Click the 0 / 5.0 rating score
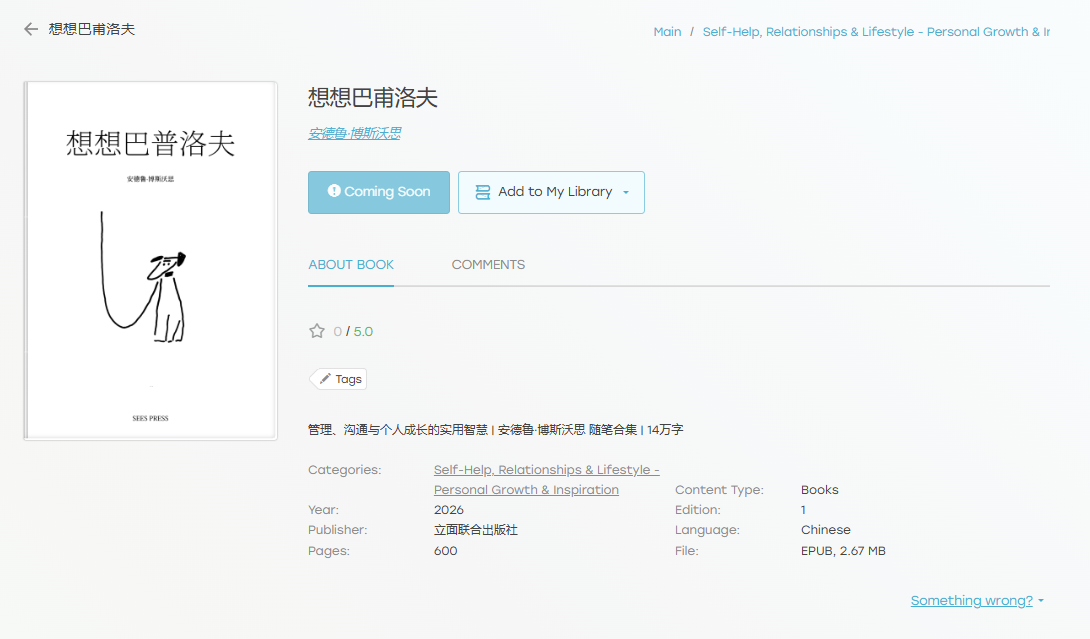Viewport: 1090px width, 639px height. (x=353, y=332)
